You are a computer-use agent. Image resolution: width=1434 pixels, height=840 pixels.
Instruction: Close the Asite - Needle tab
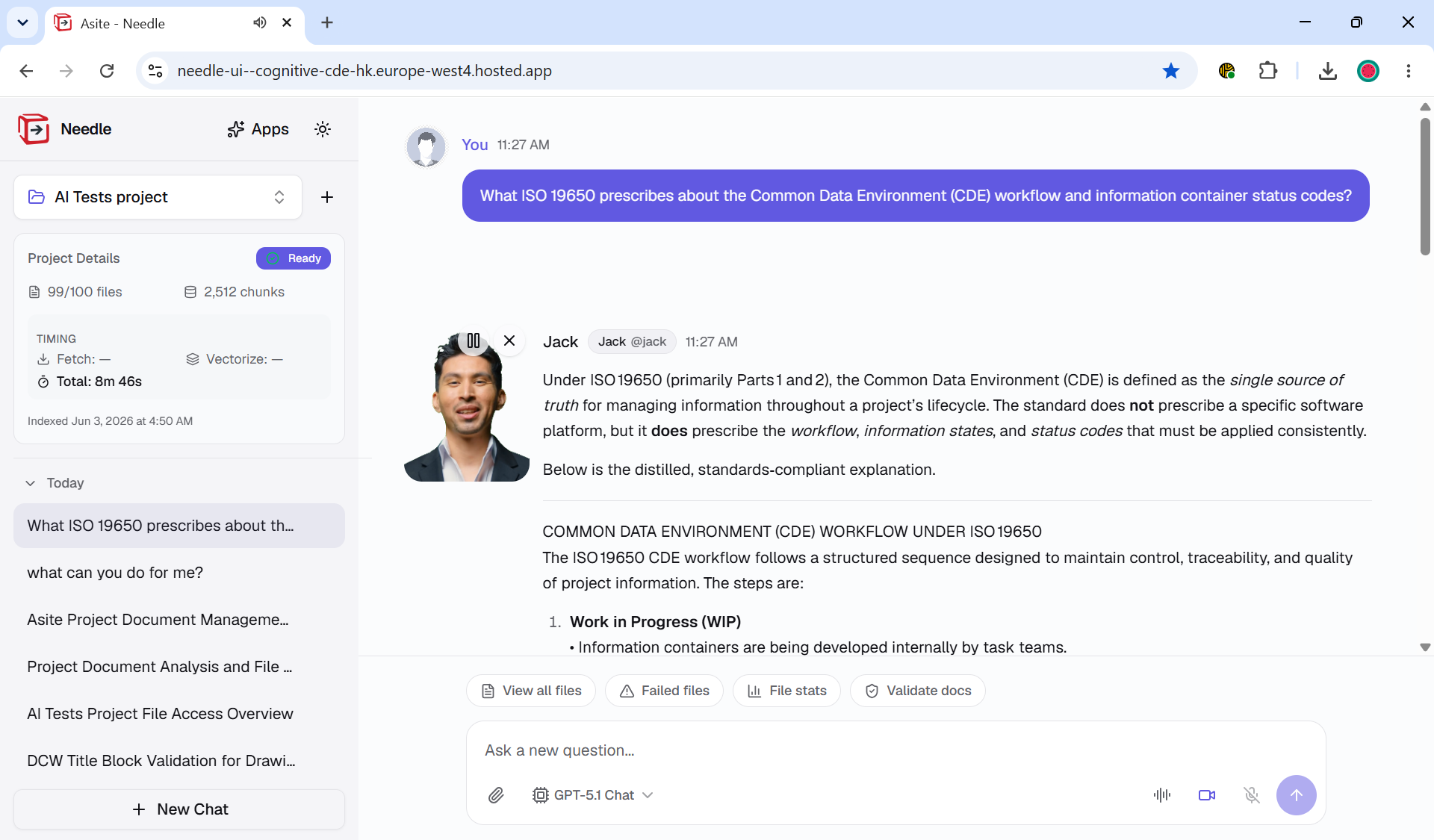(287, 23)
